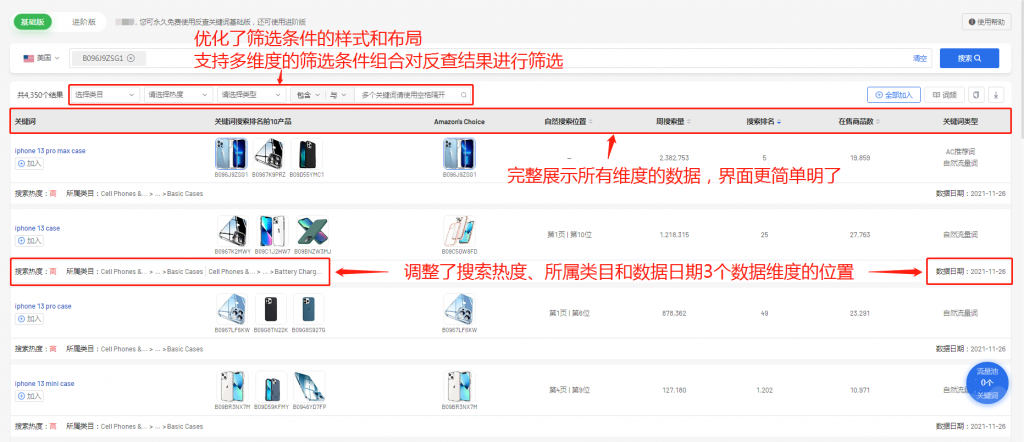Click 清空 to clear the search box
This screenshot has height=442, width=1024.
point(920,58)
